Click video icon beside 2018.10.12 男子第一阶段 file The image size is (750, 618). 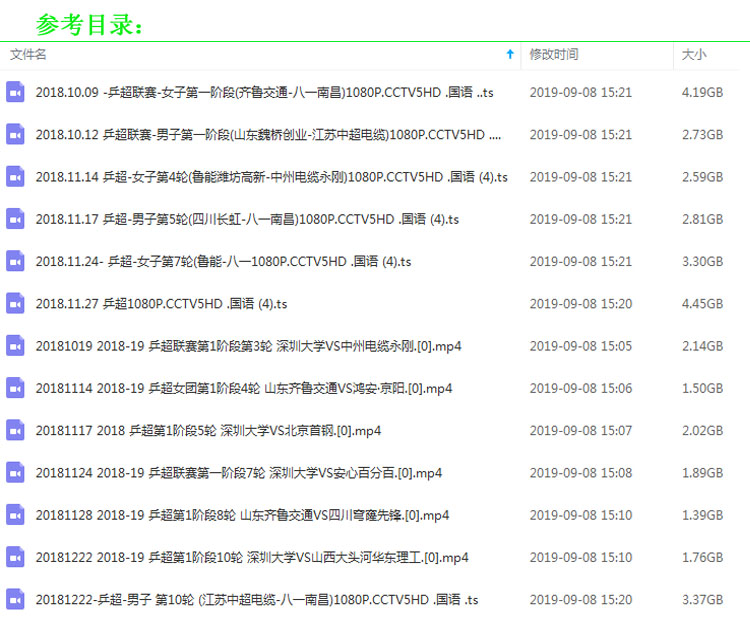[x=15, y=134]
